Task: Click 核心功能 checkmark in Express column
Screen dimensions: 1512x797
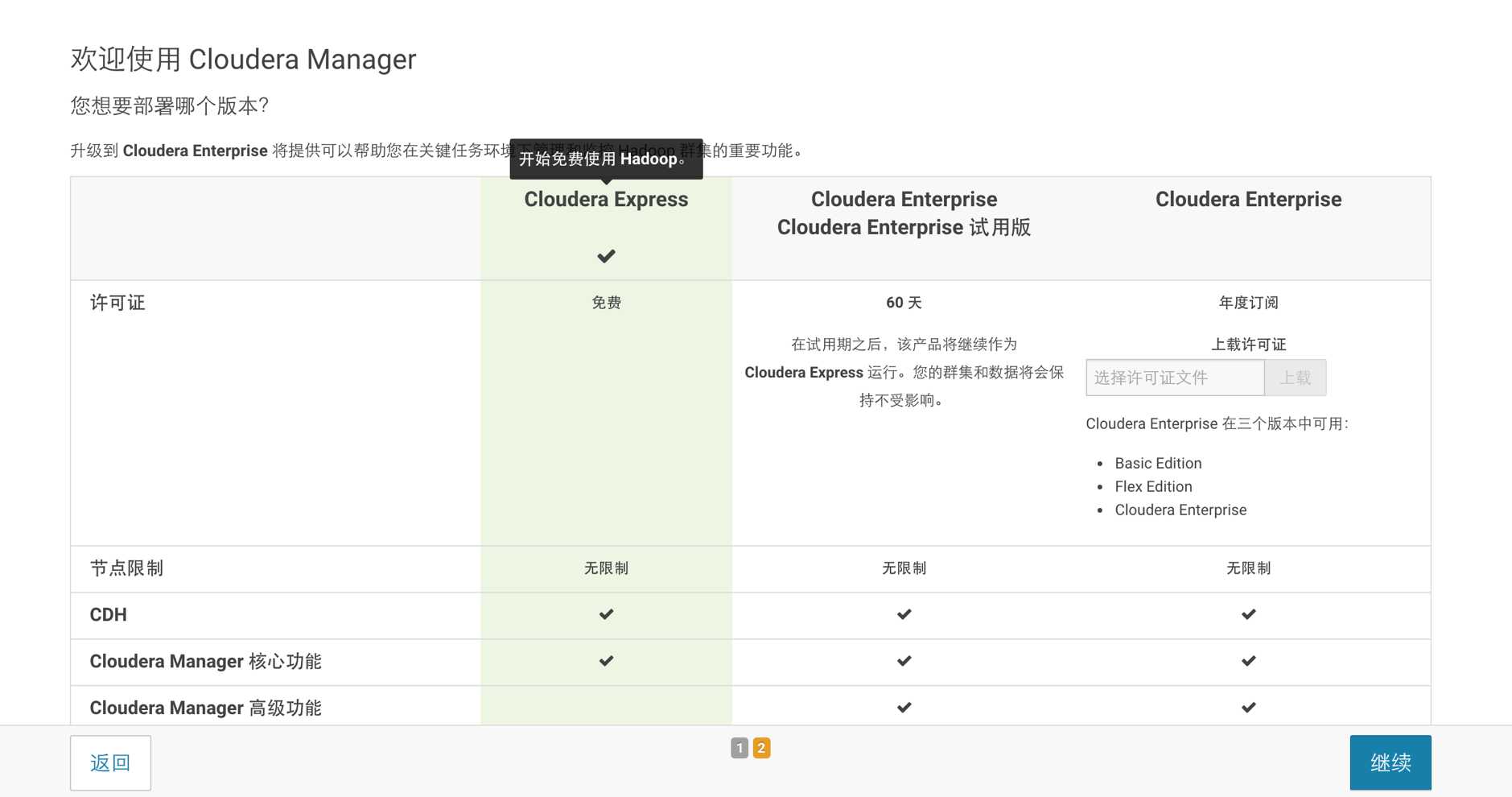Action: [x=606, y=661]
